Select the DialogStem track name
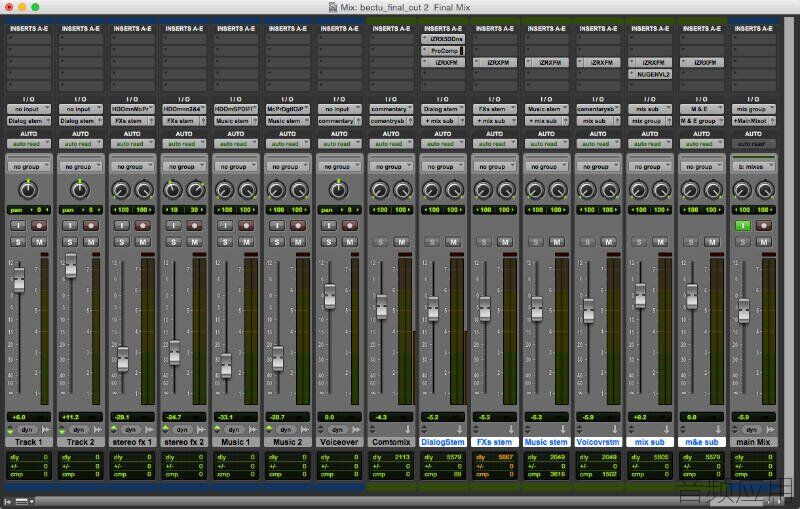Screen dimensions: 800x509 pyautogui.click(x=443, y=442)
